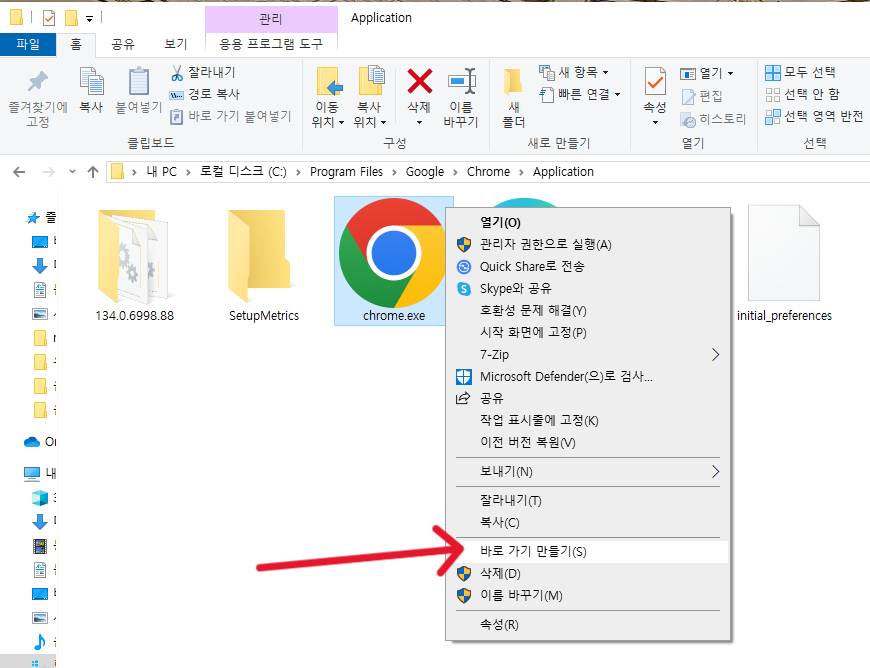Choose Cut (잘라내기(T)) in context menu
The width and height of the screenshot is (870, 668).
[x=588, y=500]
